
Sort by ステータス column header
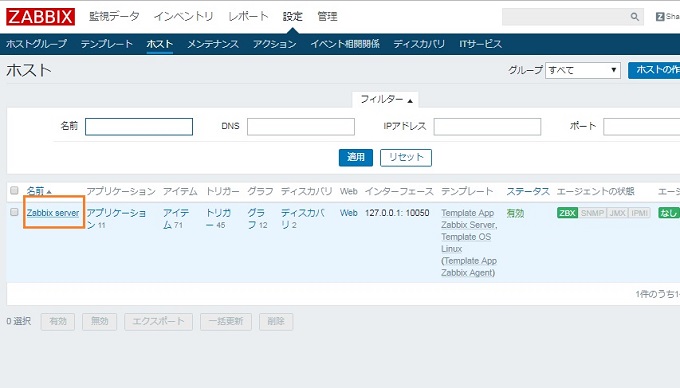pos(528,191)
